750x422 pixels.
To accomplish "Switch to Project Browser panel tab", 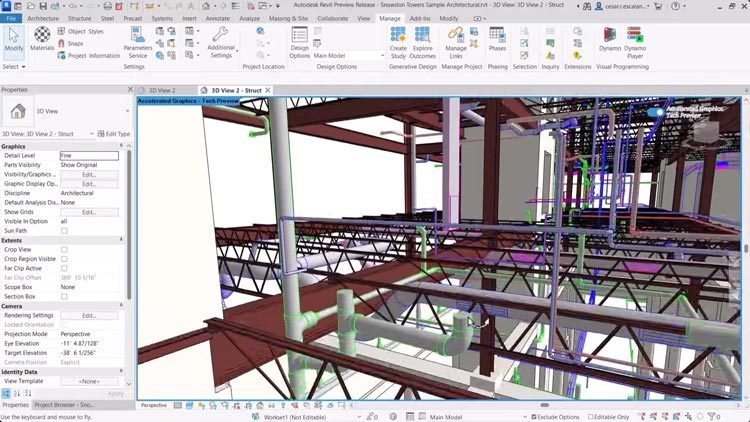I will [64, 405].
